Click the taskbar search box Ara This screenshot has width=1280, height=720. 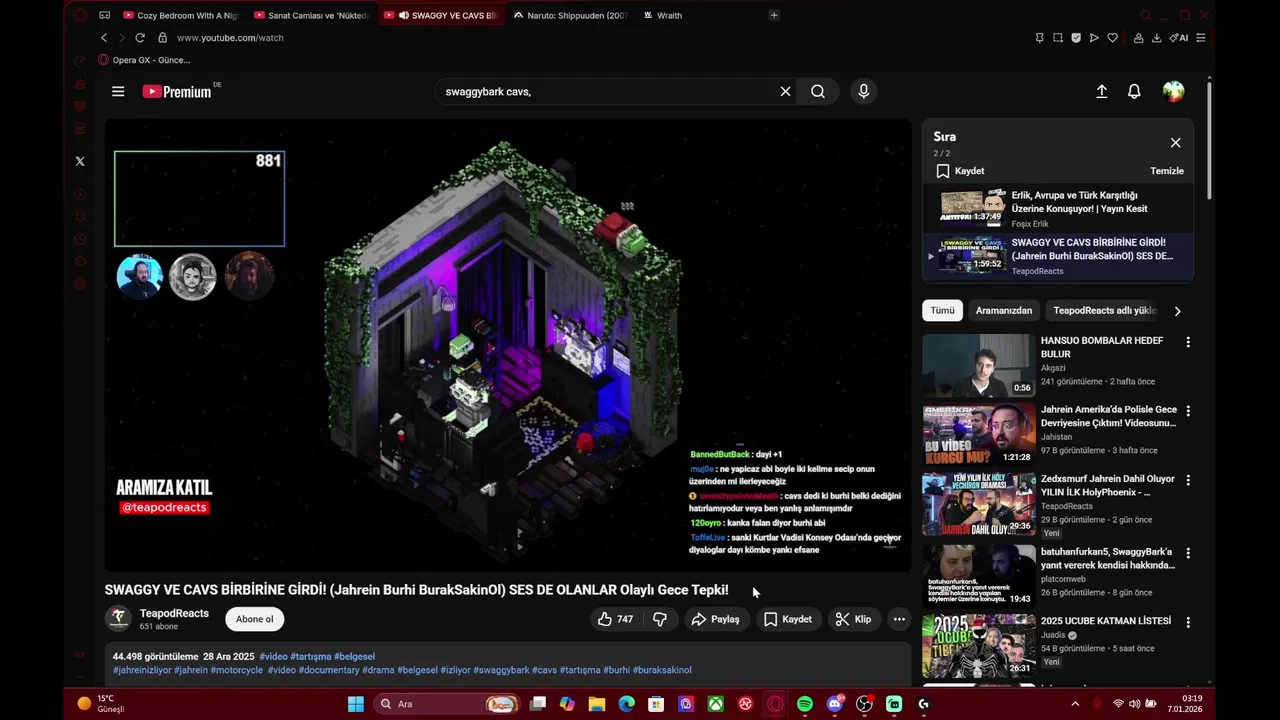coord(447,704)
